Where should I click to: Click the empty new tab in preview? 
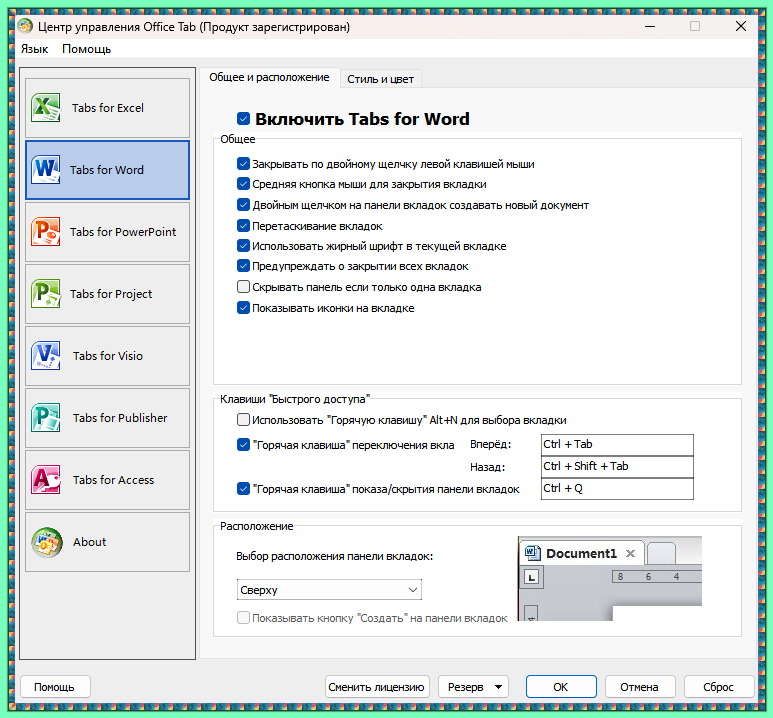tap(661, 553)
